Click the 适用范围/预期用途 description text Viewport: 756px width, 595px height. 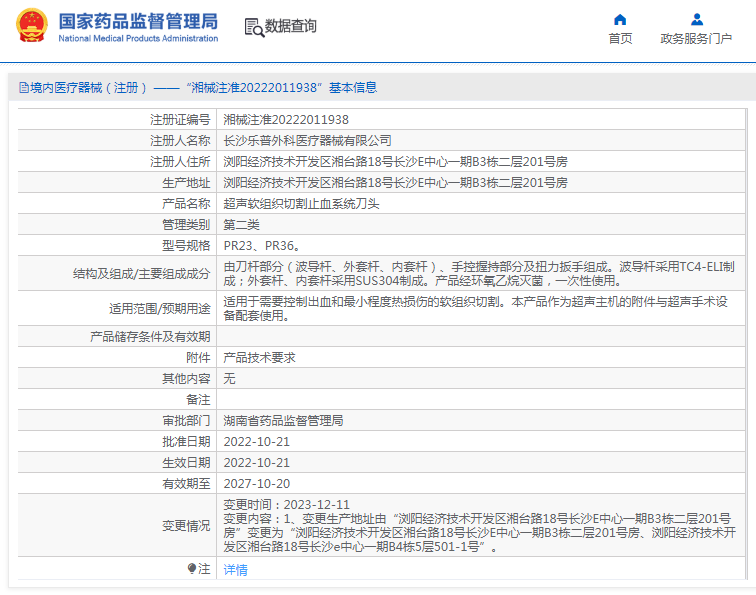(x=475, y=309)
